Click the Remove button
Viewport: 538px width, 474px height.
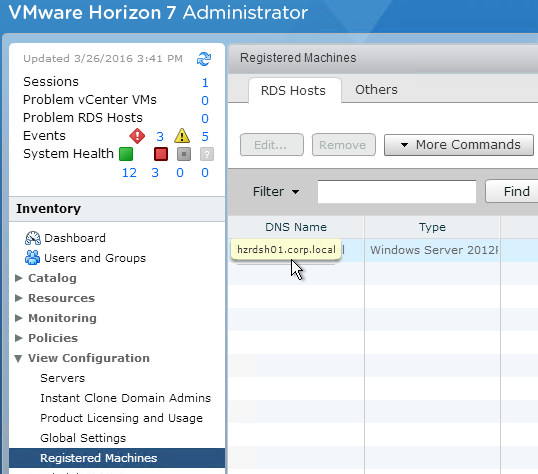click(x=343, y=145)
